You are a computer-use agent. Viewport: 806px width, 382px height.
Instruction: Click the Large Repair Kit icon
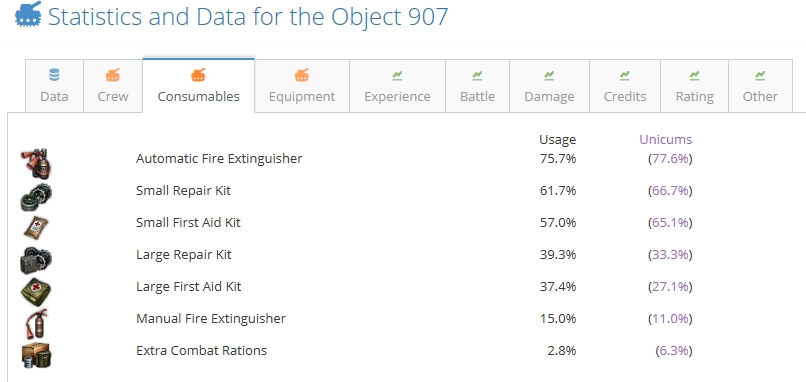click(36, 260)
